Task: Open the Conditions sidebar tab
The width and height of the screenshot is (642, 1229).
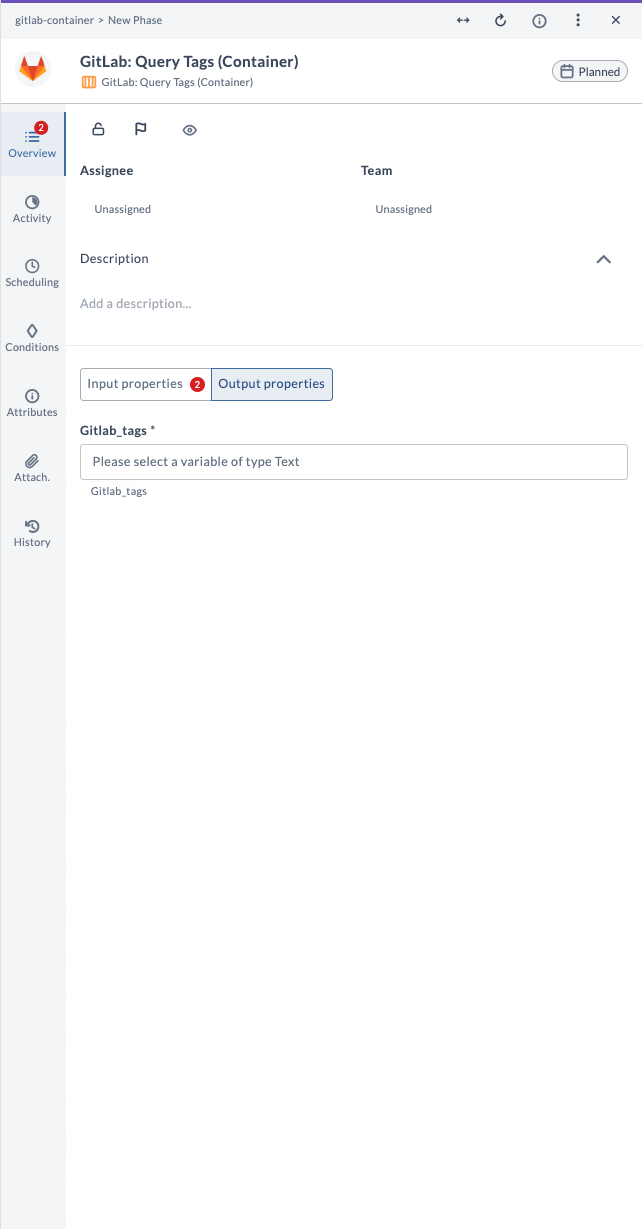Action: point(32,338)
